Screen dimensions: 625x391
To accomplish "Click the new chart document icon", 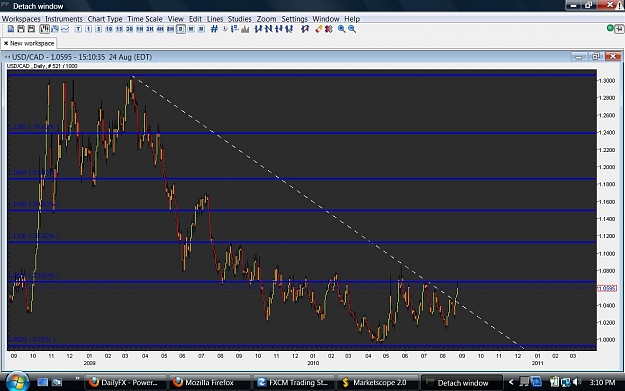I will pos(11,29).
